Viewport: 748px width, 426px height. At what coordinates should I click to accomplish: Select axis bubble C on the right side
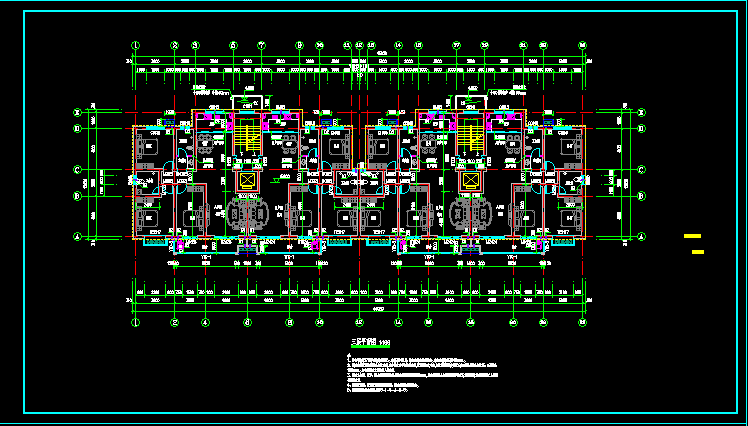pyautogui.click(x=642, y=170)
